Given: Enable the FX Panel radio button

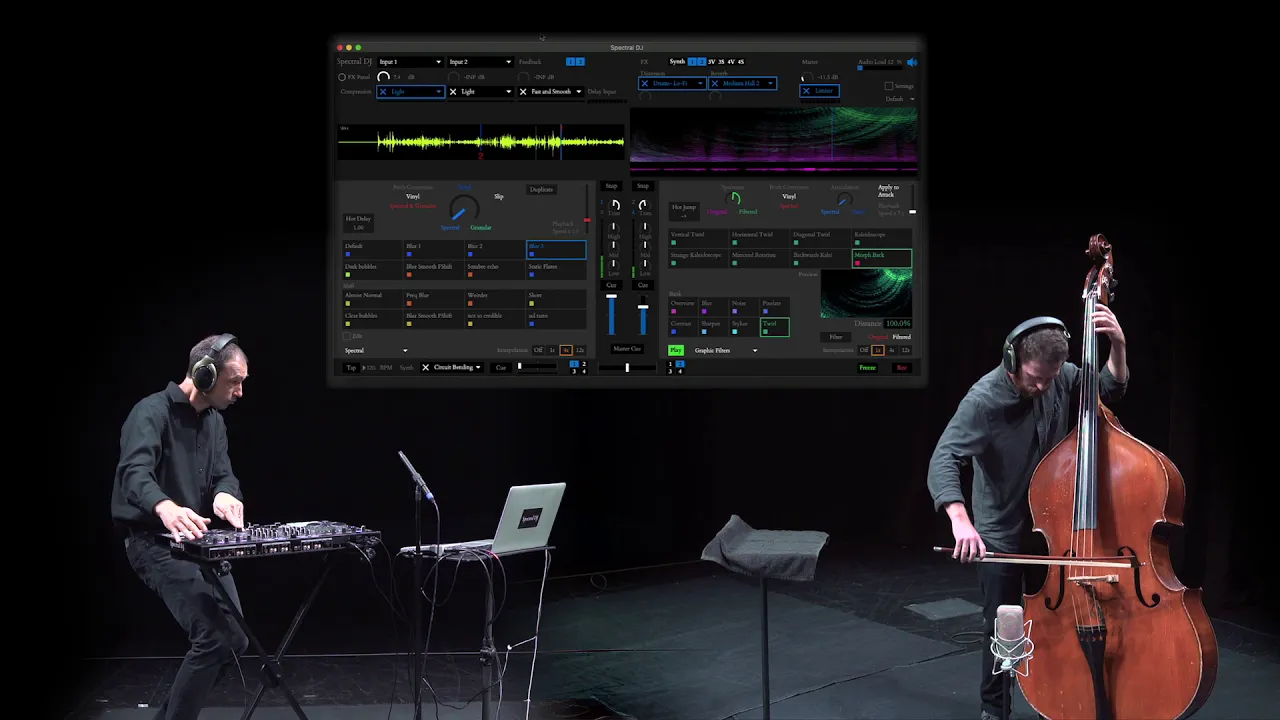Looking at the screenshot, I should [342, 77].
